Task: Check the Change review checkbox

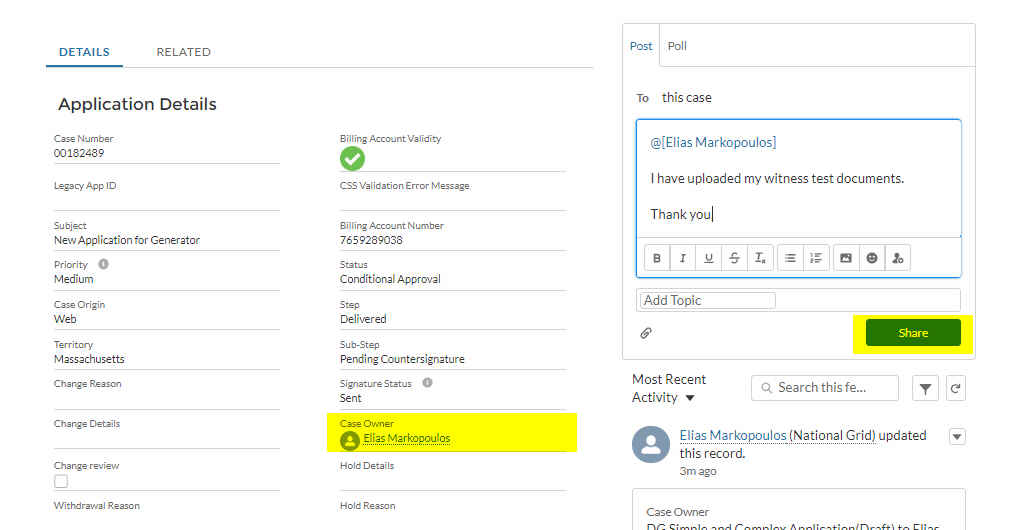Action: pyautogui.click(x=61, y=482)
